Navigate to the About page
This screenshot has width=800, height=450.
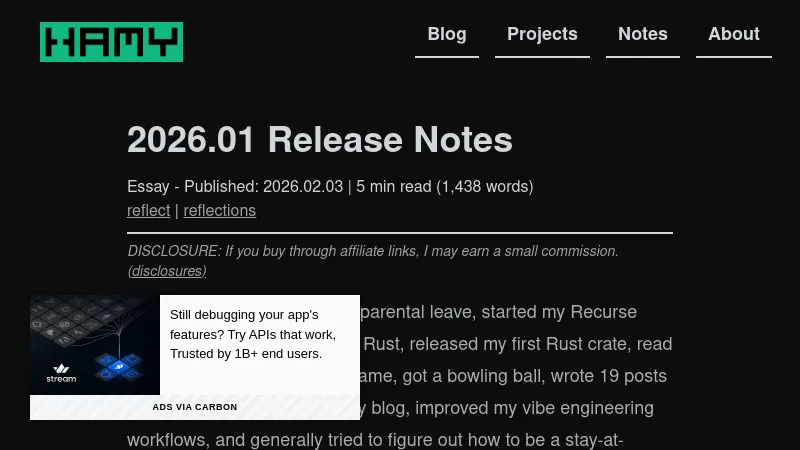coord(734,35)
